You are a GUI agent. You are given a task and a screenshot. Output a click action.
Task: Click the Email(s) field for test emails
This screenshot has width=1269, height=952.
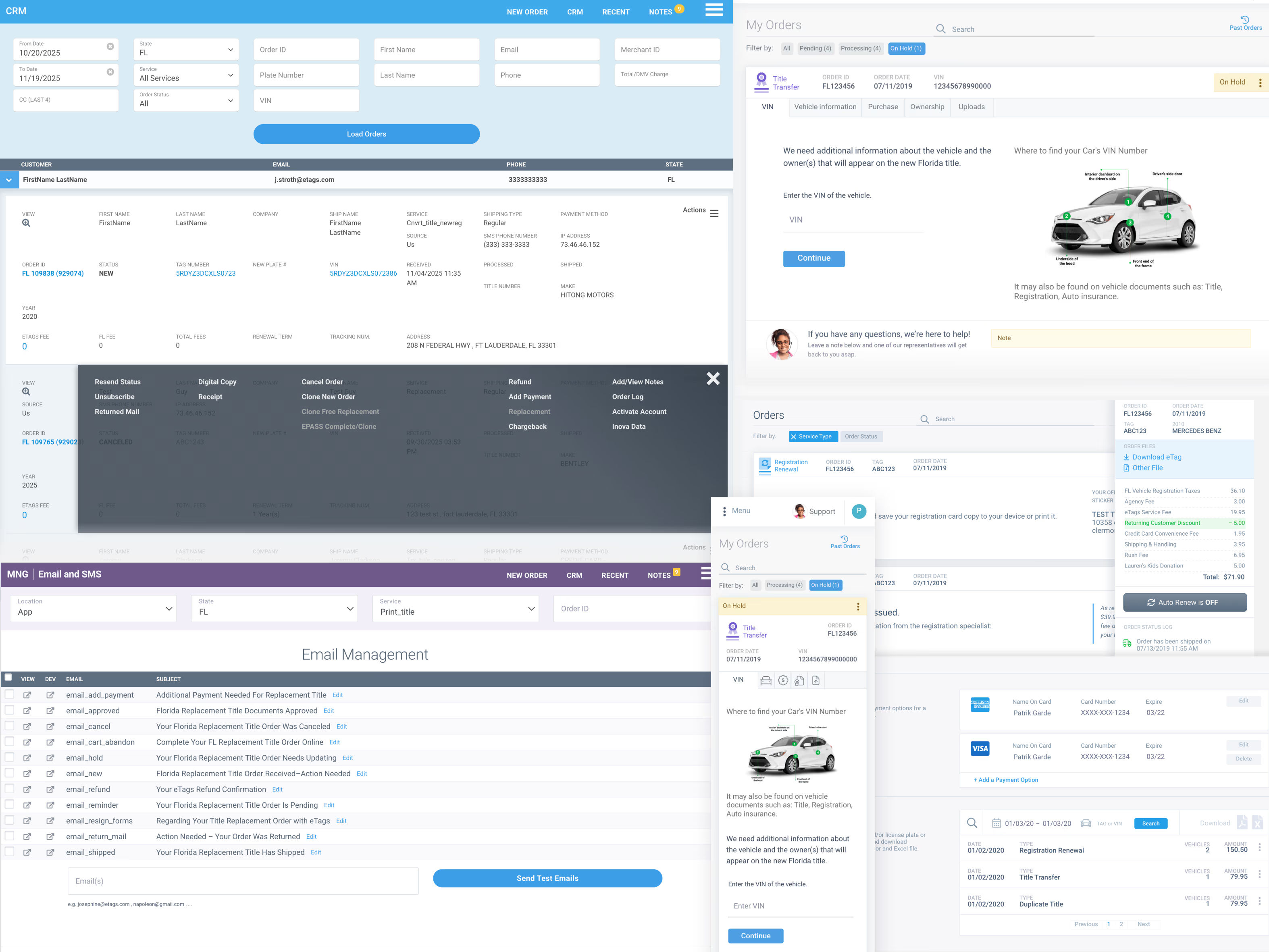coord(243,881)
